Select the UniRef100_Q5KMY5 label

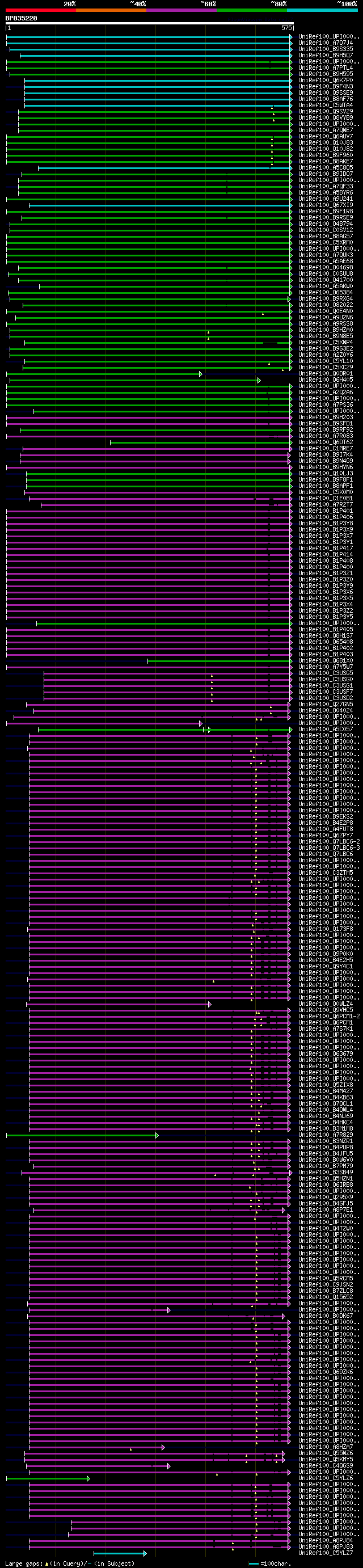click(x=325, y=1460)
